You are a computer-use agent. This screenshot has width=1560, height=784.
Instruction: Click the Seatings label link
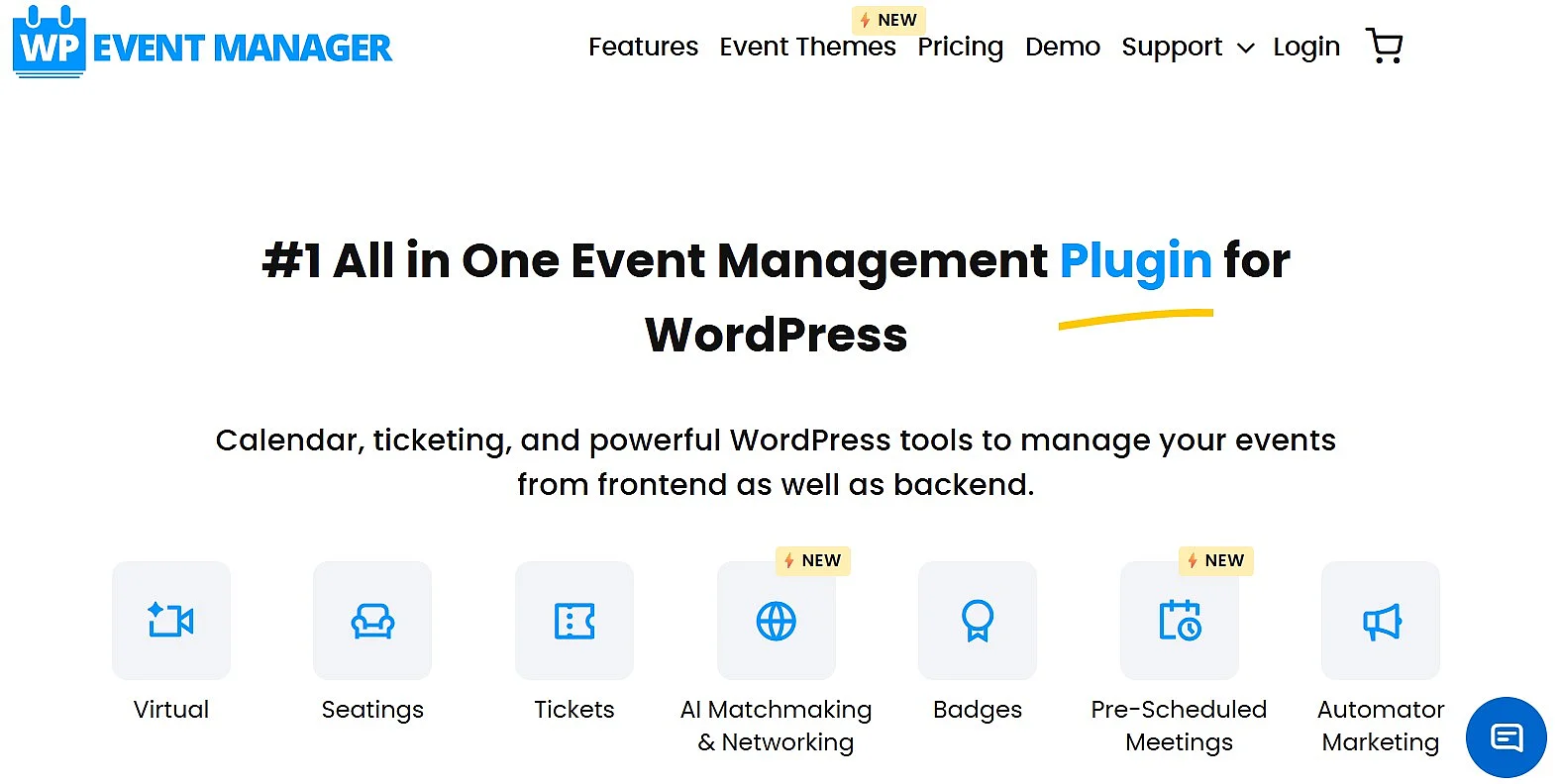372,710
